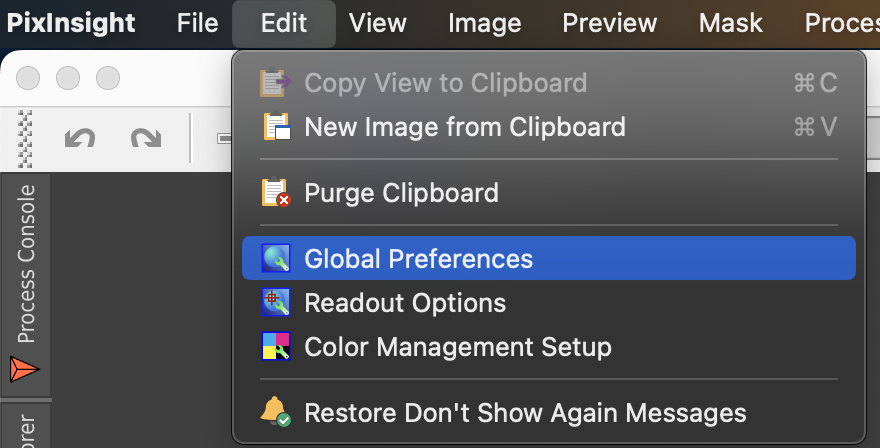880x448 pixels.
Task: Open the Mask menu
Action: (730, 23)
